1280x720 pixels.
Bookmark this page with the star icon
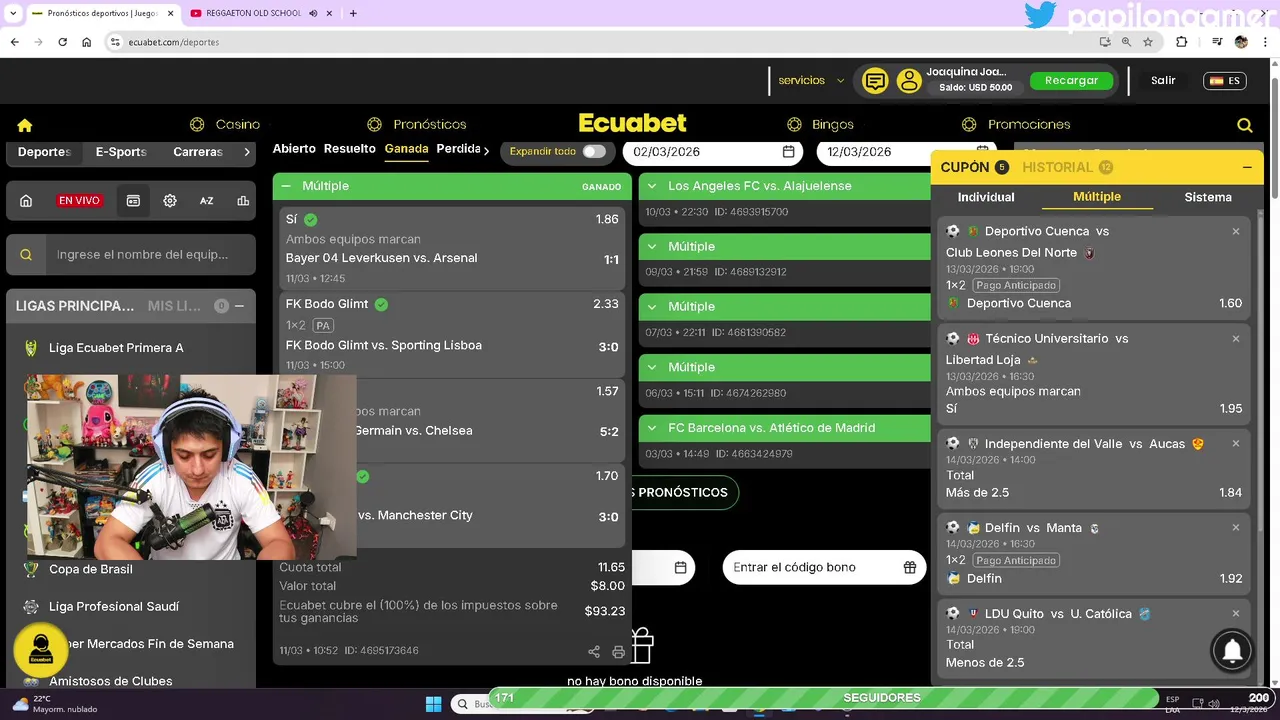(x=1148, y=42)
